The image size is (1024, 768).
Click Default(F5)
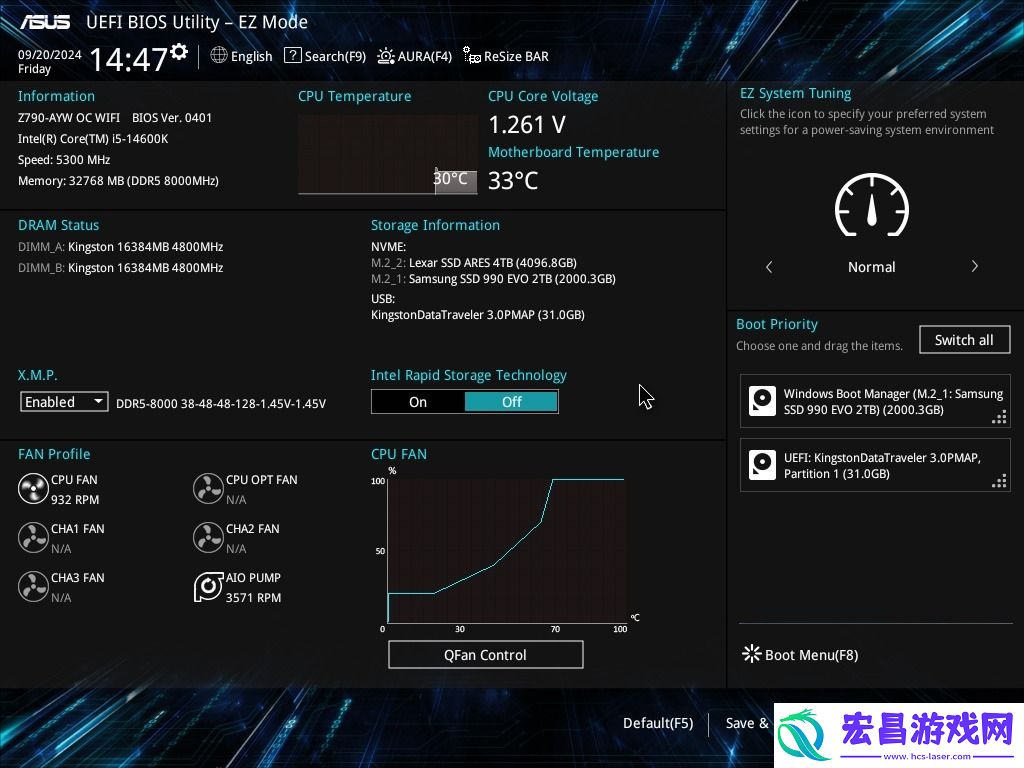coord(658,723)
